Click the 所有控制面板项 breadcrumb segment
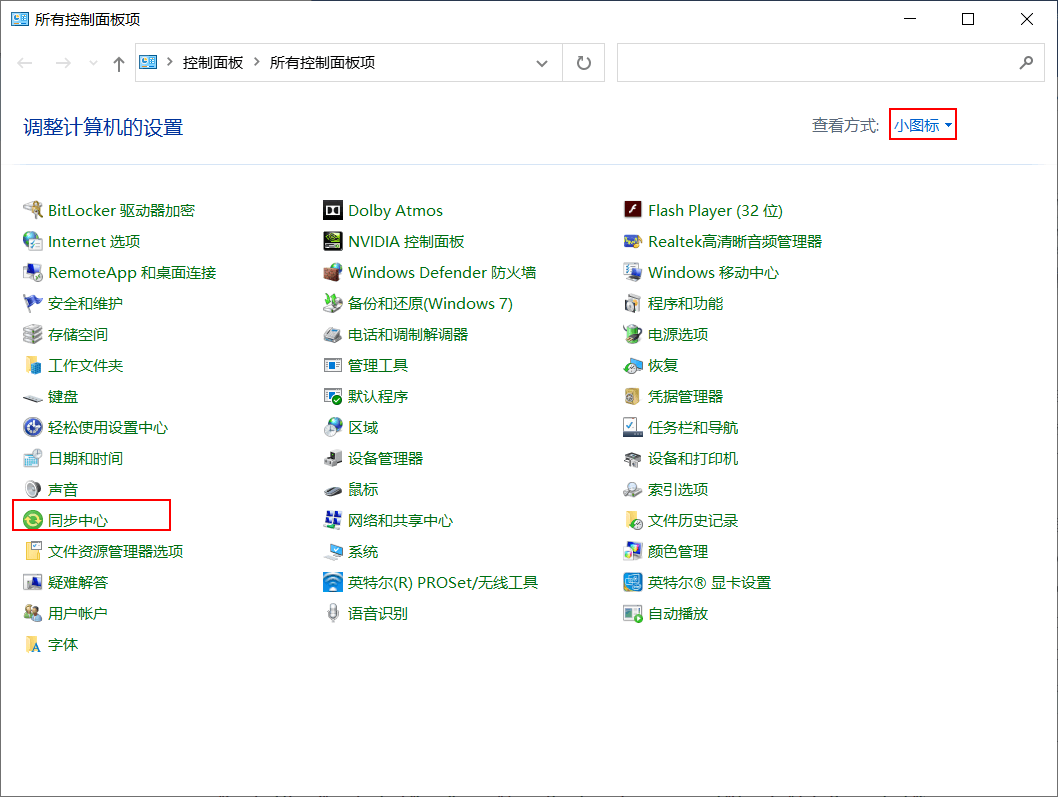This screenshot has width=1058, height=797. tap(323, 63)
